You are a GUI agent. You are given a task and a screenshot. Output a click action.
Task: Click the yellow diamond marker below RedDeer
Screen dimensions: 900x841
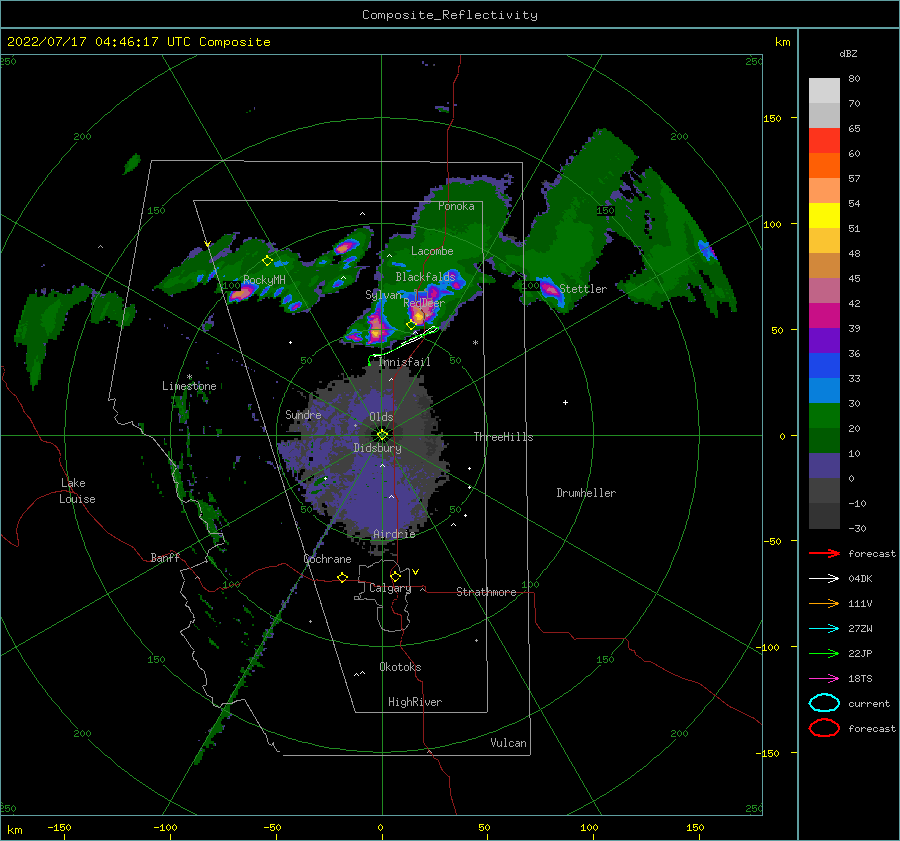click(411, 325)
